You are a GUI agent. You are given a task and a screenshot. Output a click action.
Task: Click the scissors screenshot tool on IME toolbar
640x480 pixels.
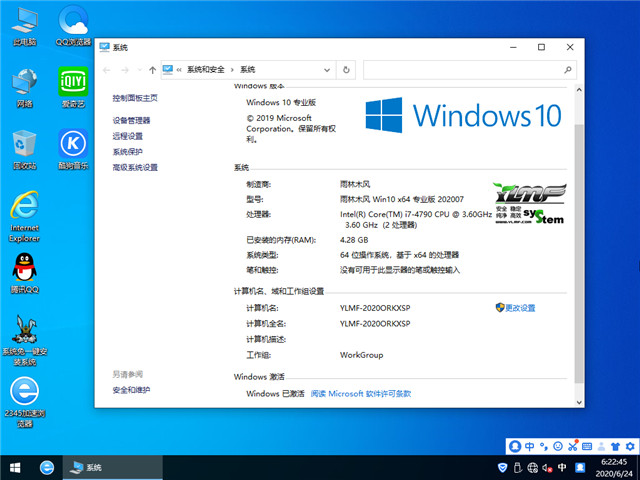[573, 446]
